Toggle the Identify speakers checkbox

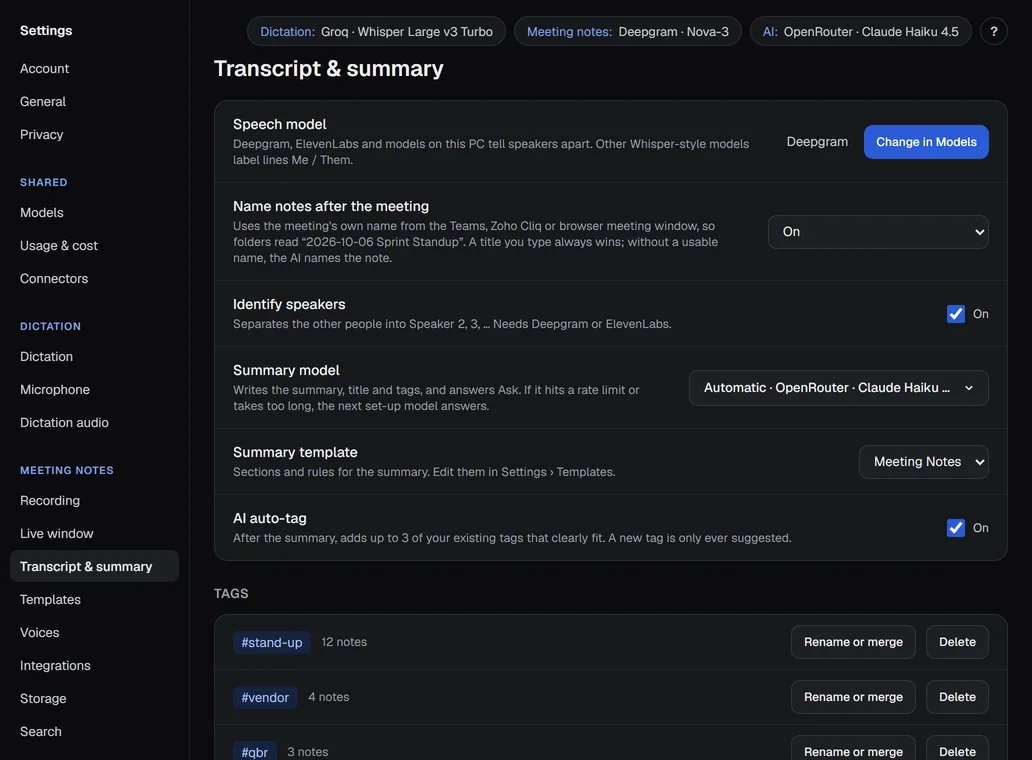coord(955,314)
